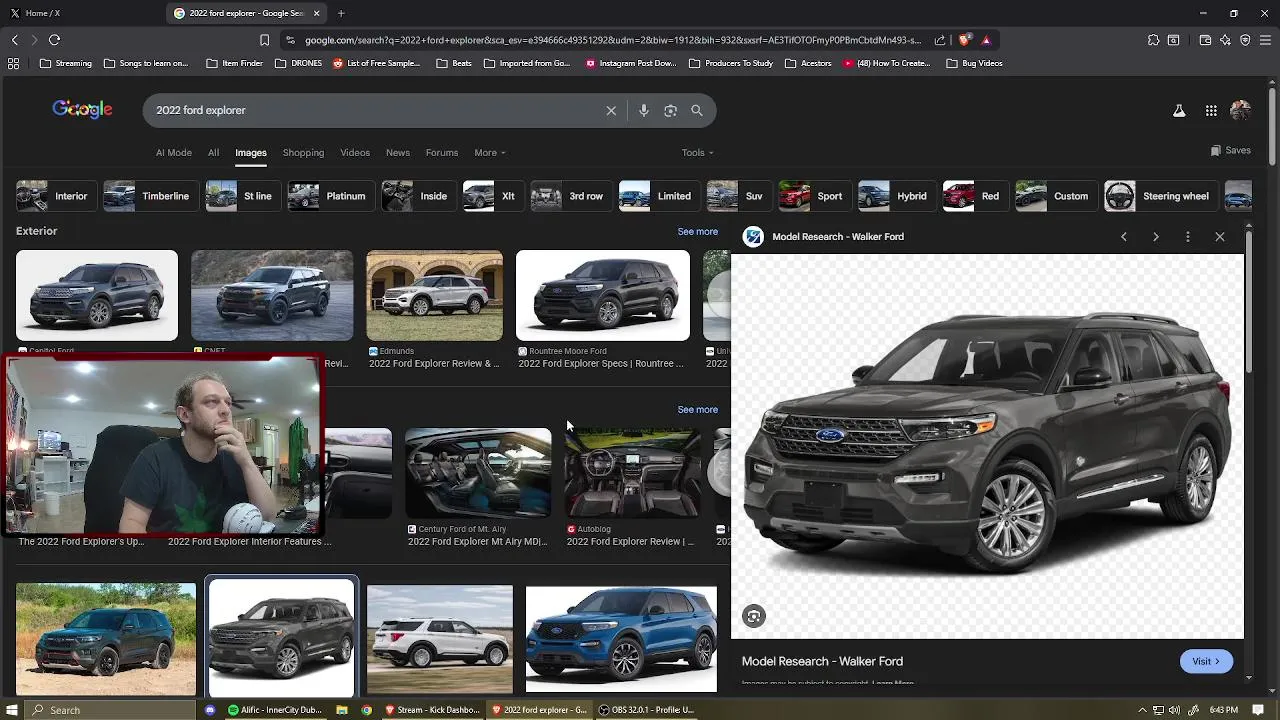The height and width of the screenshot is (720, 1280).
Task: Filter images by Platinum chip
Action: [329, 196]
